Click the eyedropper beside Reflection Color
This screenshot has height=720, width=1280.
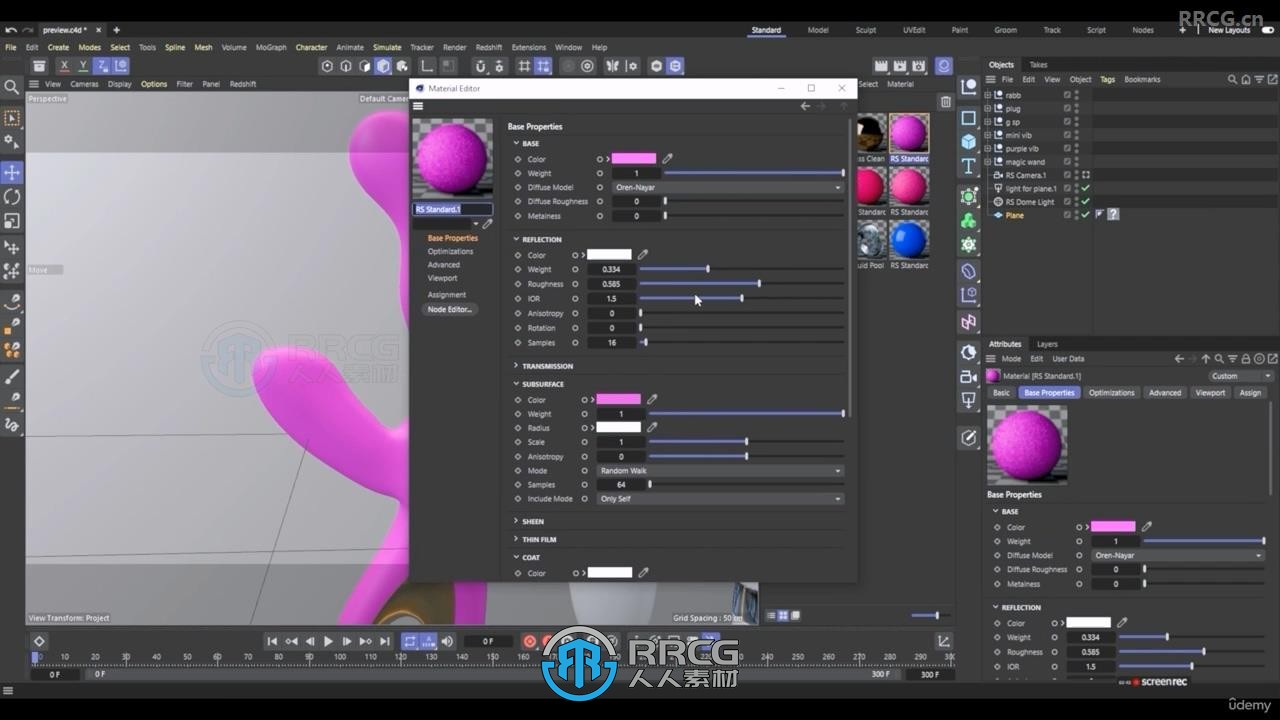(643, 254)
